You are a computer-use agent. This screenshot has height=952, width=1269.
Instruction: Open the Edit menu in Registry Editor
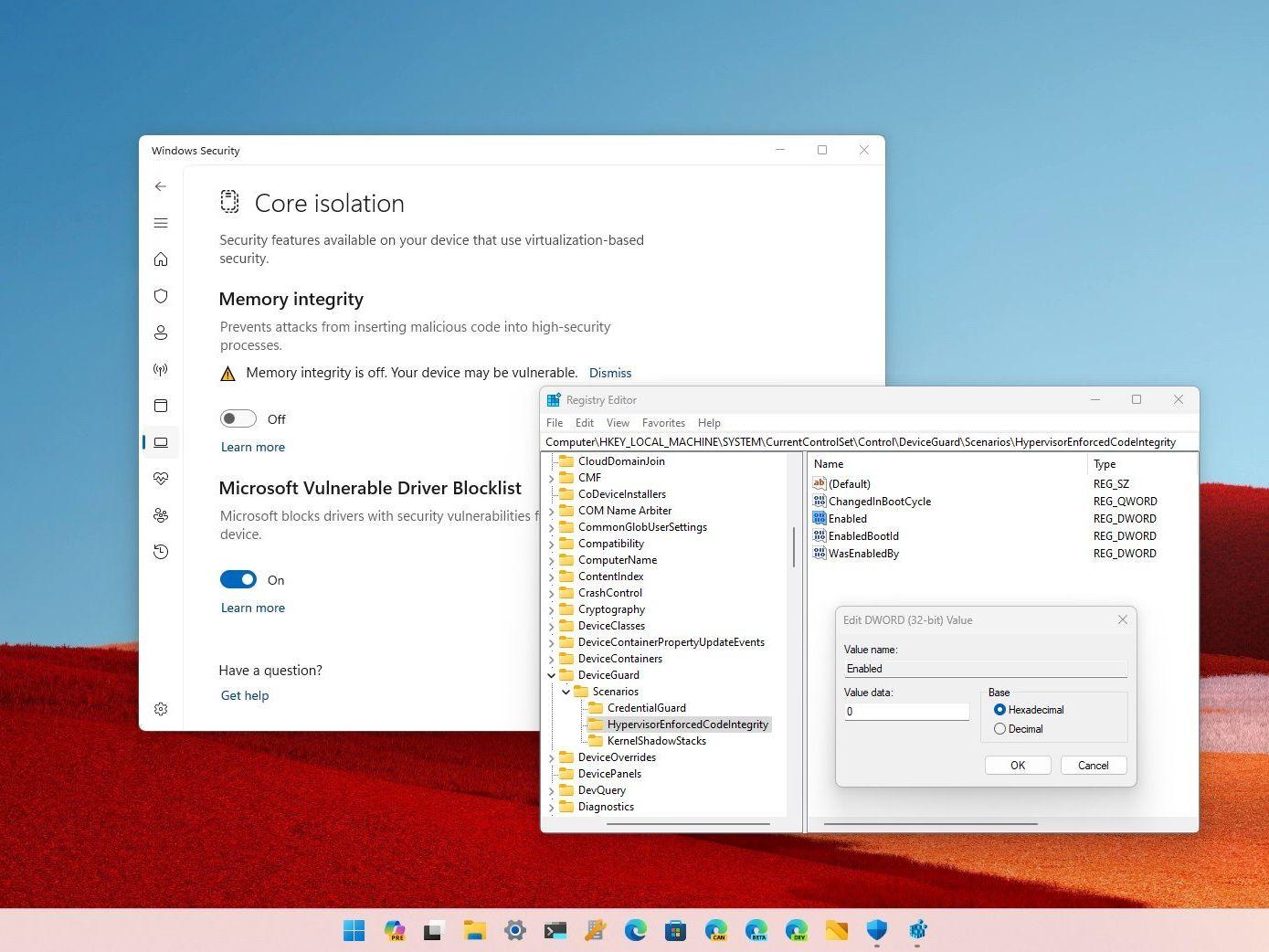click(x=584, y=422)
